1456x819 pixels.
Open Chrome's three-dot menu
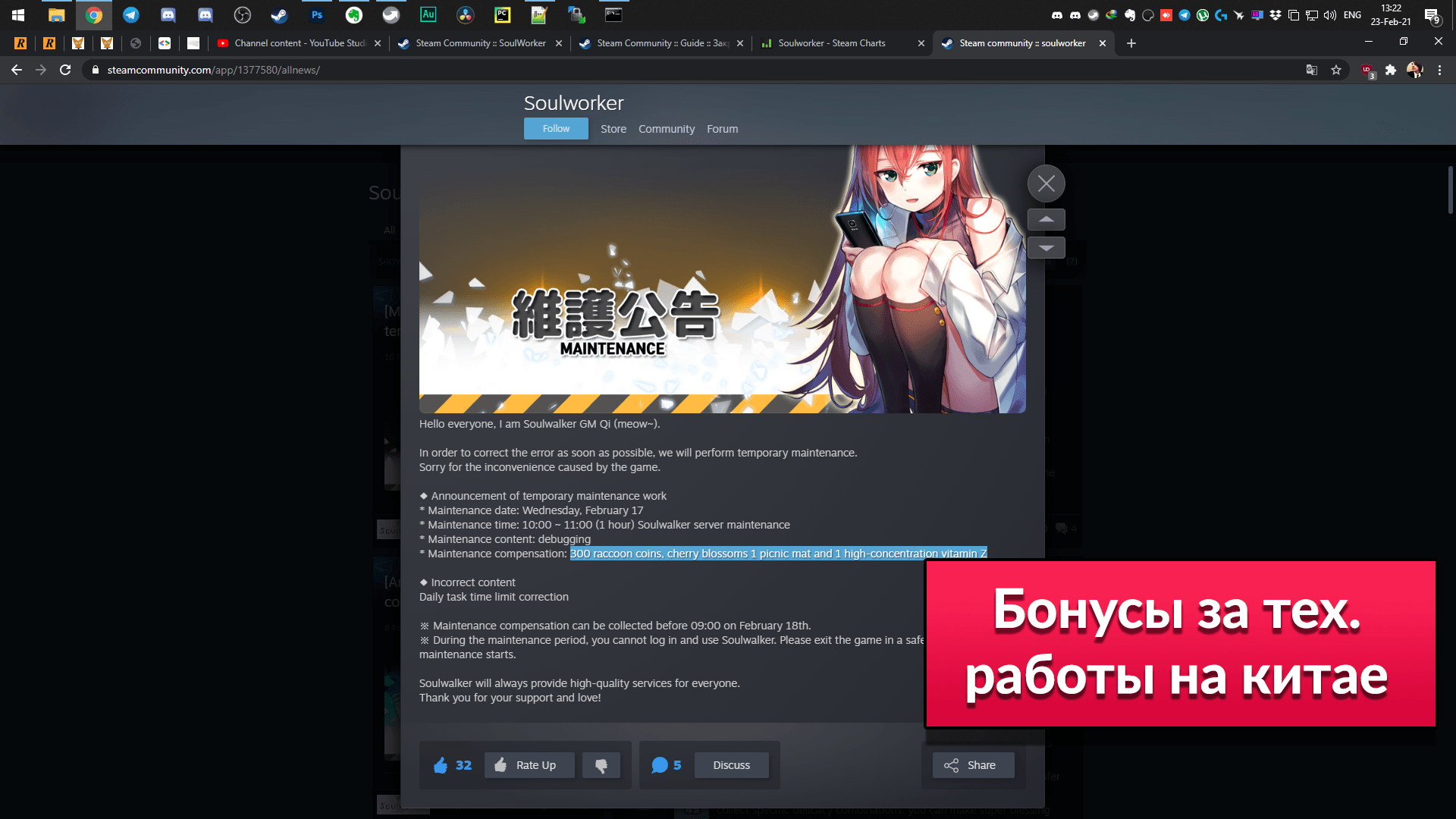1439,70
